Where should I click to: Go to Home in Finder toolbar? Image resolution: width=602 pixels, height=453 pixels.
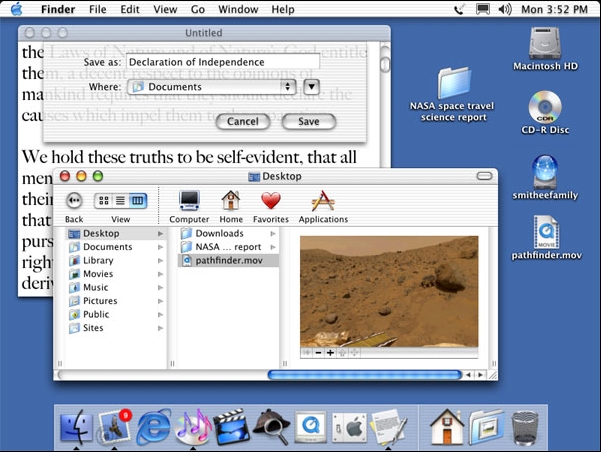coord(231,207)
